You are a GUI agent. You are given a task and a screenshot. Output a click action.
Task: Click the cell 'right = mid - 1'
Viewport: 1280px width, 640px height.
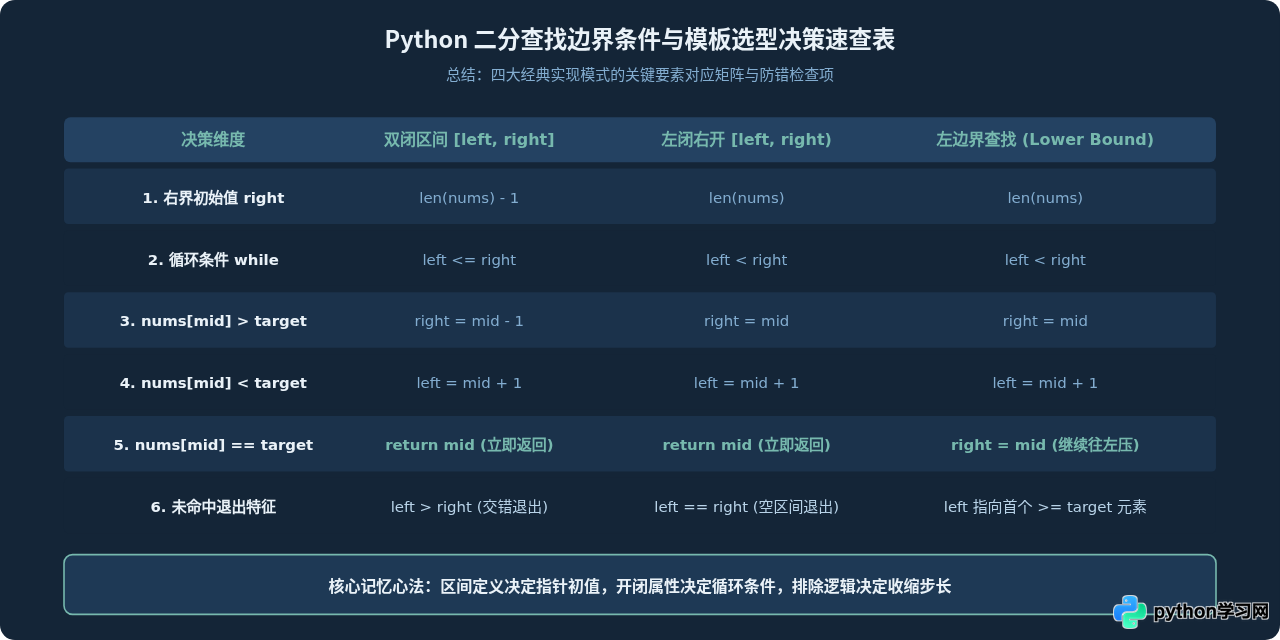[x=469, y=322]
